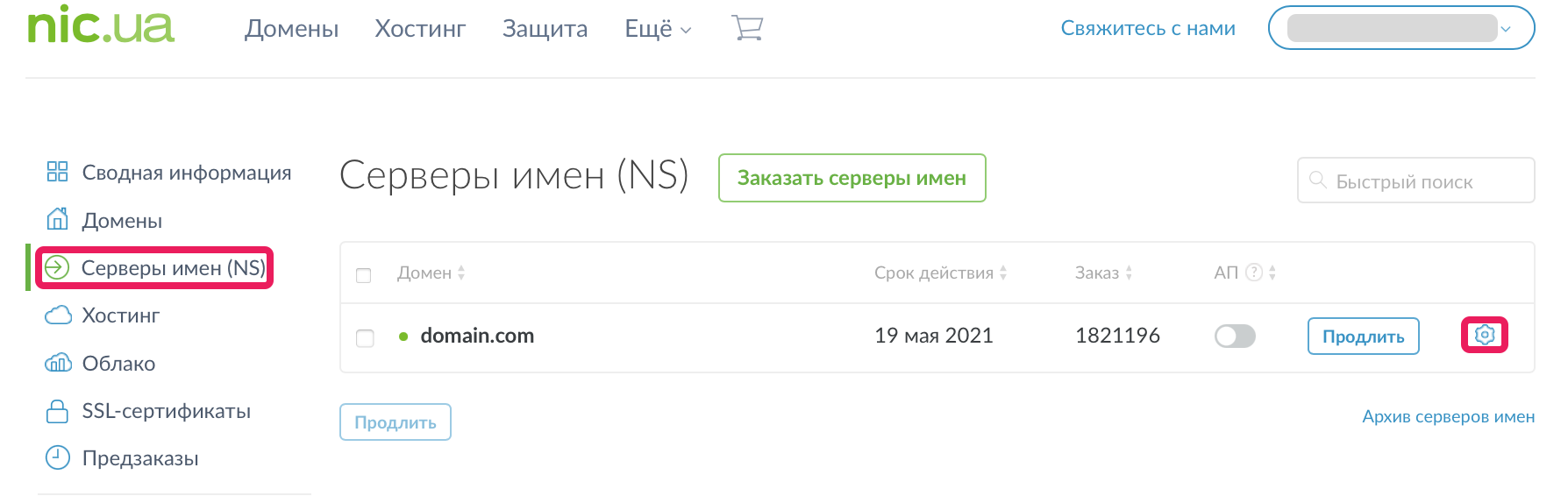1568x496 pixels.
Task: Open the shopping cart icon
Action: (x=747, y=29)
